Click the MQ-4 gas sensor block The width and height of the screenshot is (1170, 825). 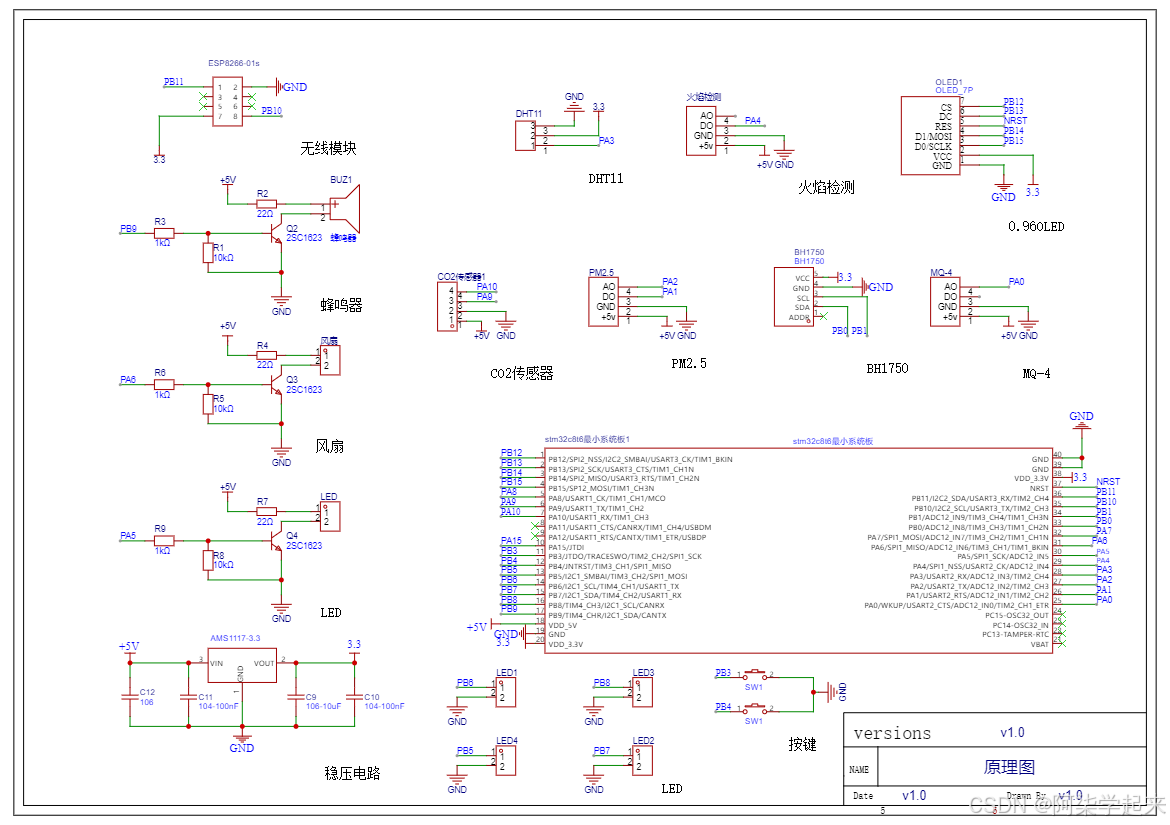(x=945, y=301)
